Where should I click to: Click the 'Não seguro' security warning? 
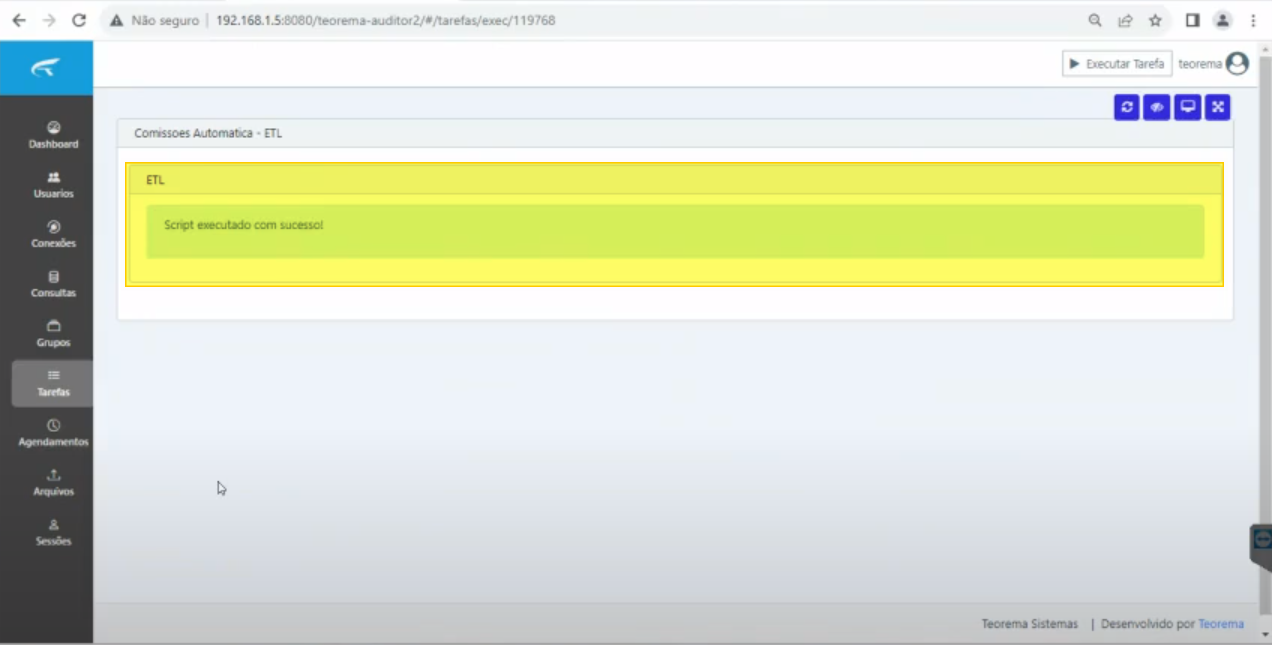point(155,20)
